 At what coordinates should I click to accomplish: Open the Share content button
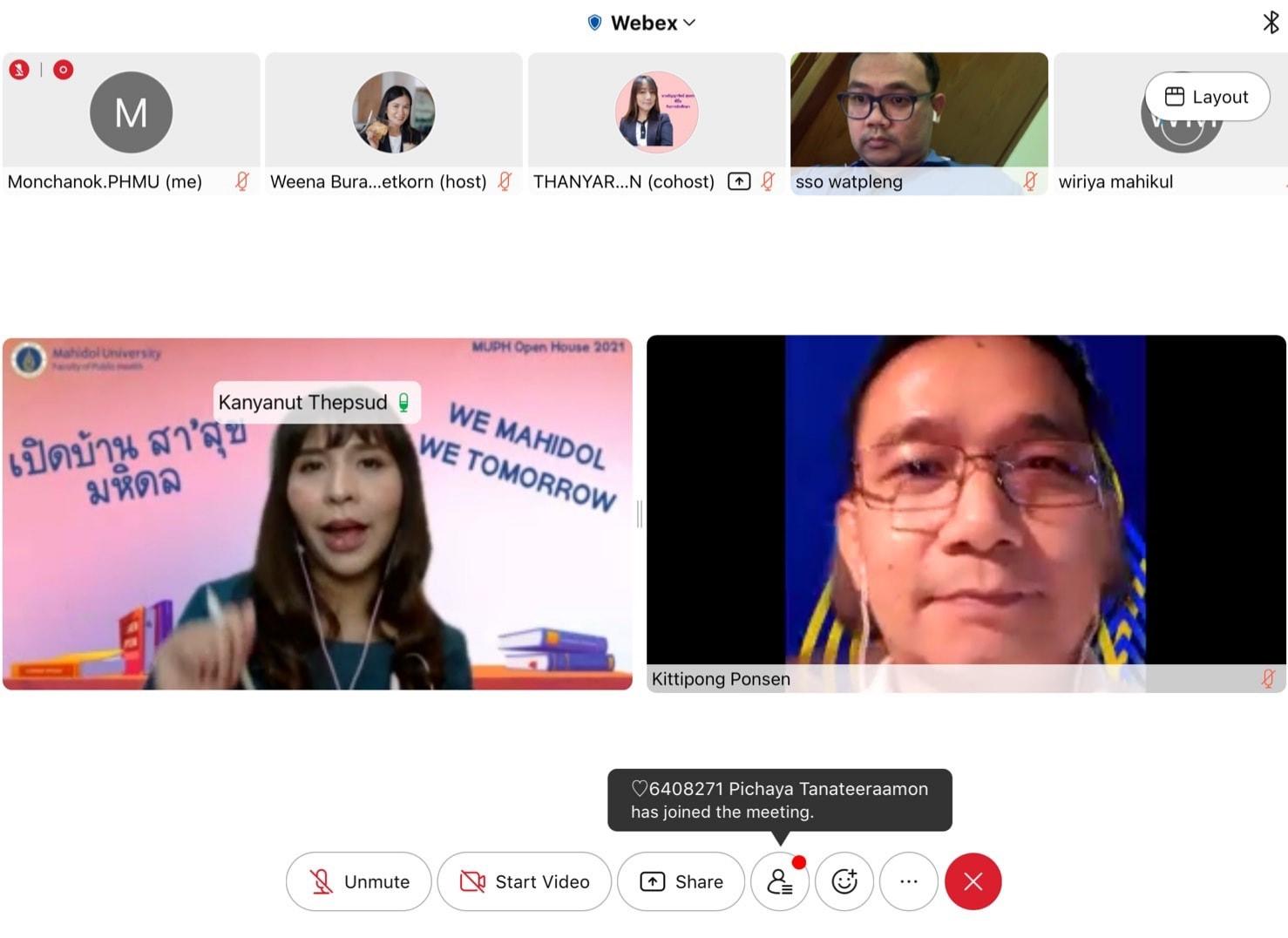pyautogui.click(x=681, y=881)
